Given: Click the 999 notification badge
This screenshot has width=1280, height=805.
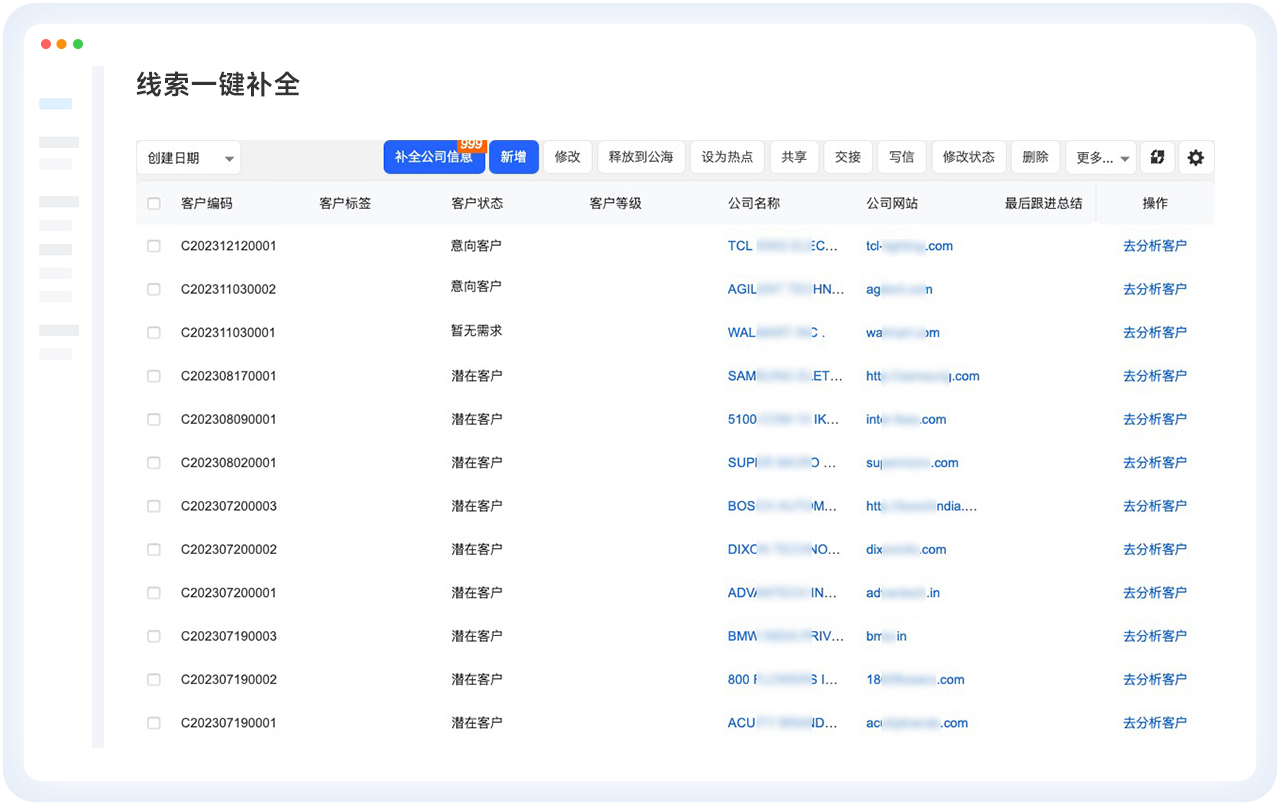Looking at the screenshot, I should pos(471,145).
